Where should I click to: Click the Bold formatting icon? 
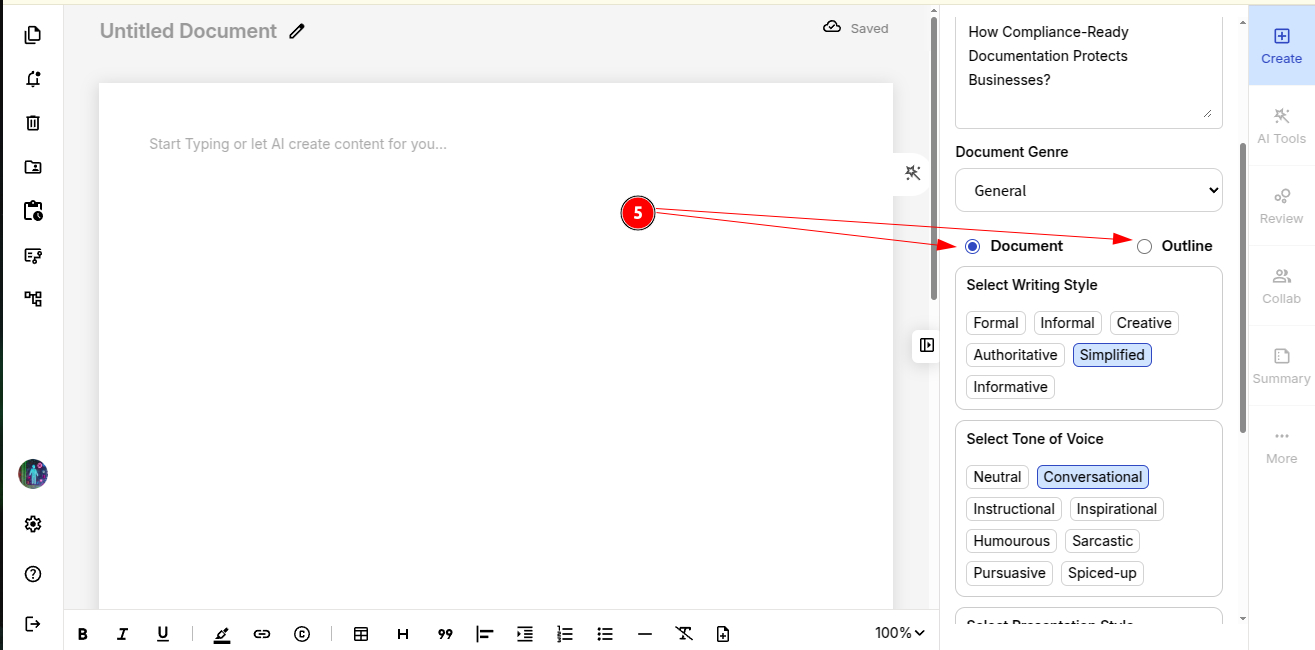(x=83, y=633)
